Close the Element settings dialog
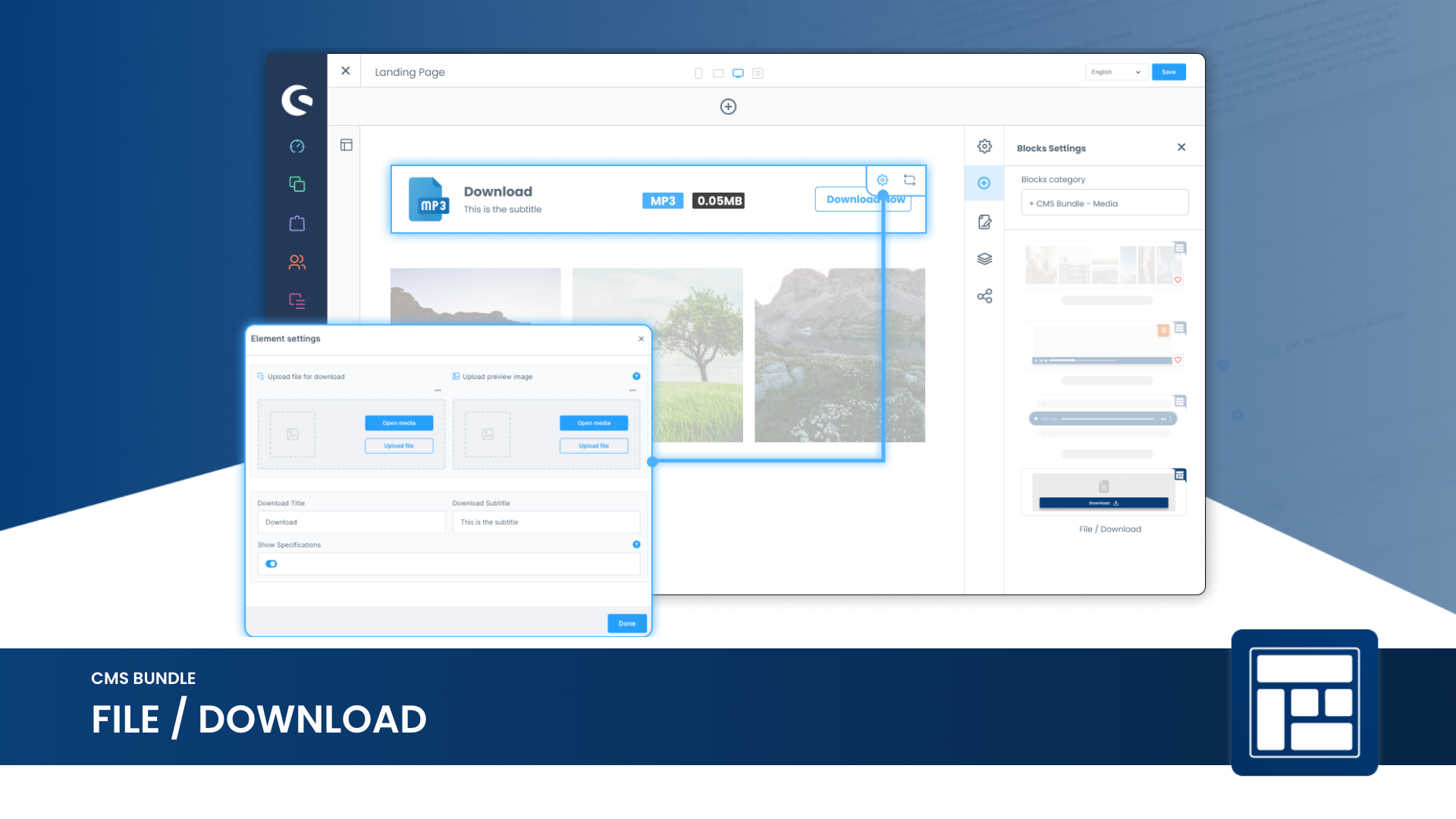The image size is (1456, 819). tap(641, 339)
